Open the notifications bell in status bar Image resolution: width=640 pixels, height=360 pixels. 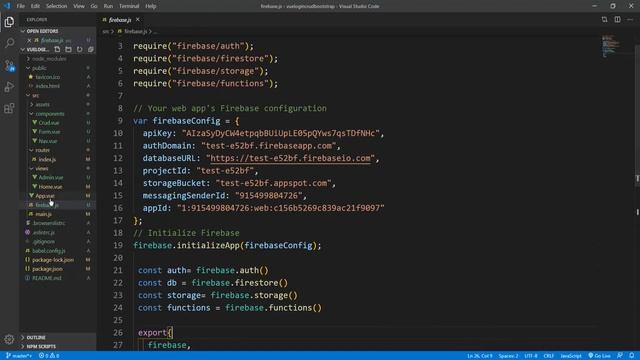(x=631, y=356)
